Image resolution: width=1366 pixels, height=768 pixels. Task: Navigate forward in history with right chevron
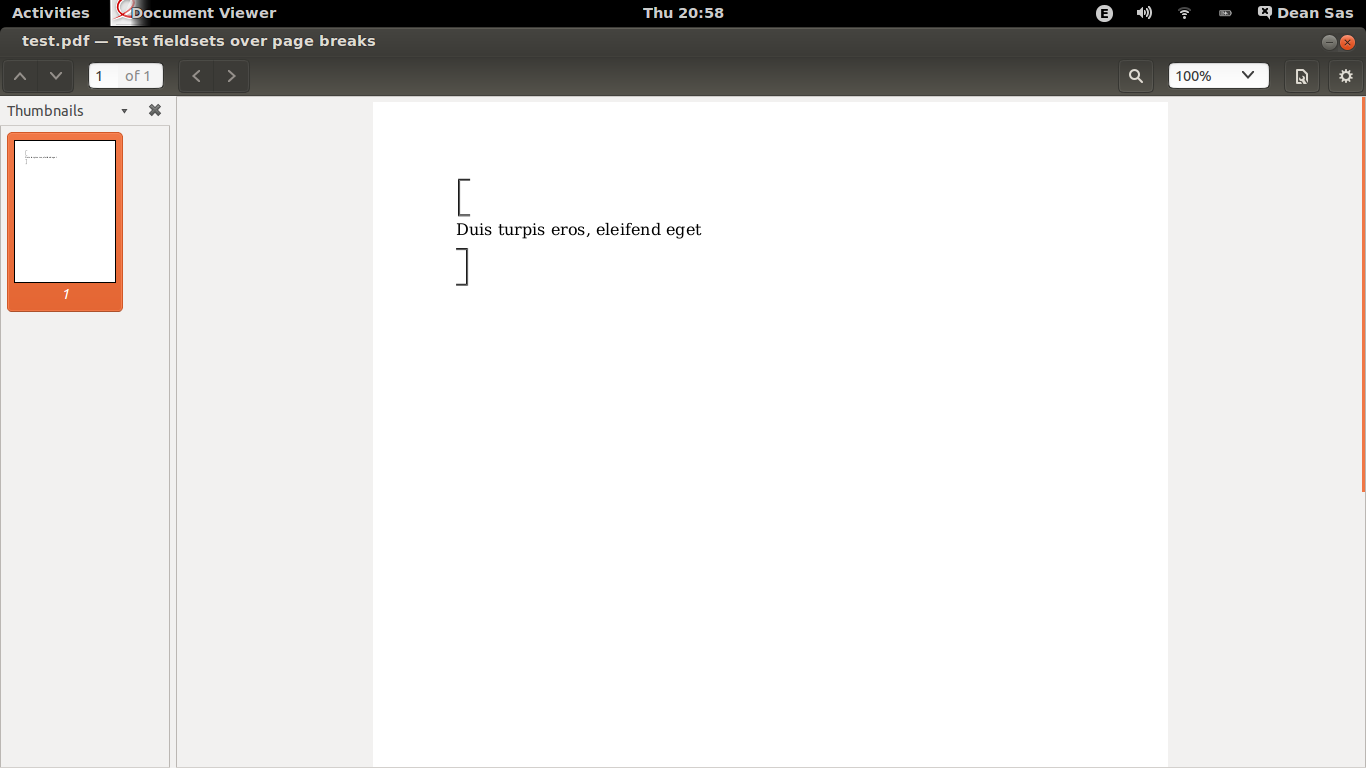[232, 76]
